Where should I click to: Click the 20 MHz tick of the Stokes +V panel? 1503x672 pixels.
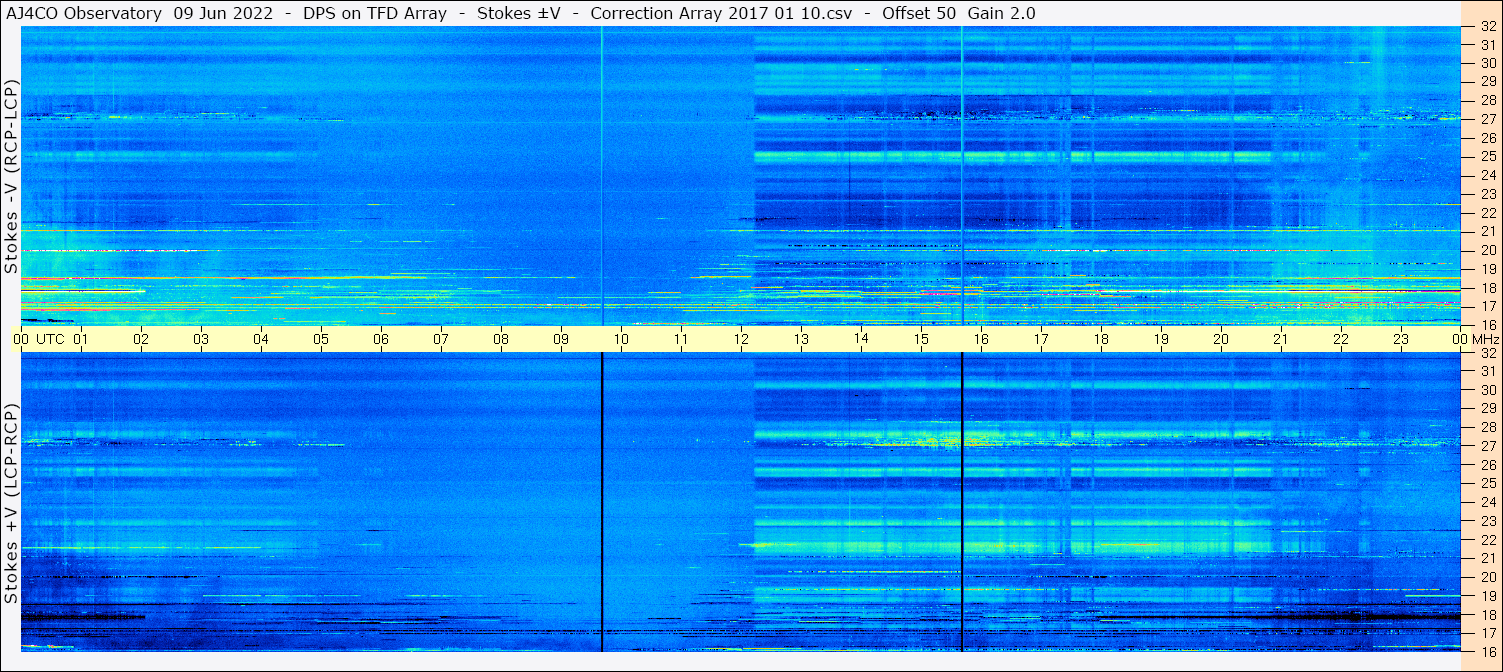pos(1487,577)
